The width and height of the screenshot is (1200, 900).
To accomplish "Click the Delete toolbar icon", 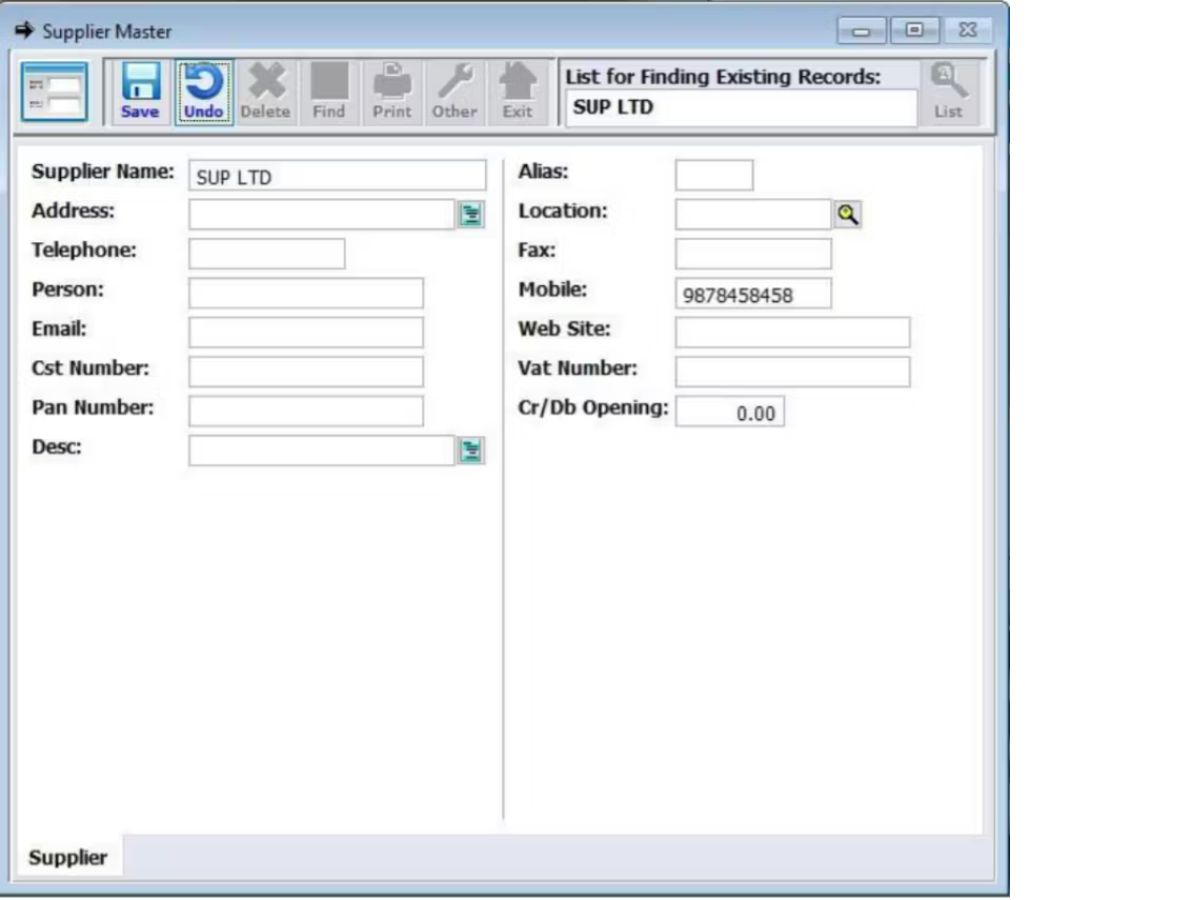I will (265, 91).
